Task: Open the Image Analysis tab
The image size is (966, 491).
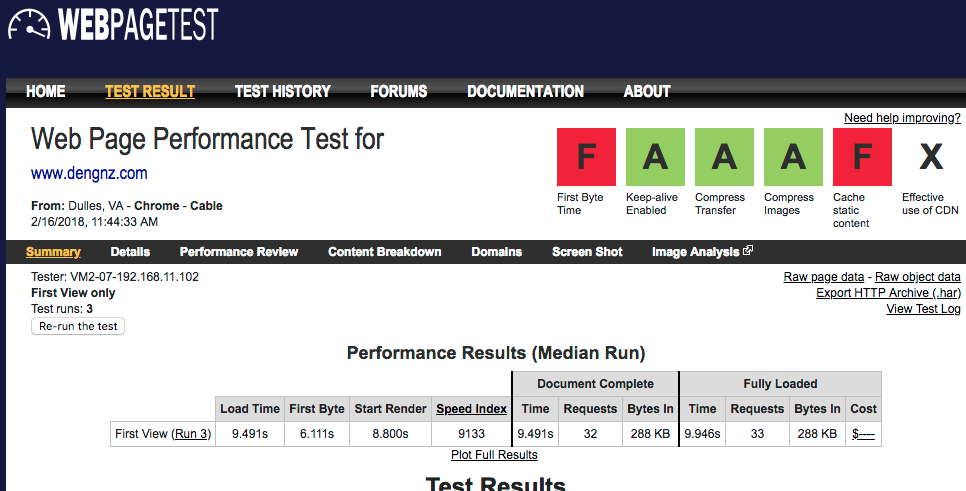Action: (696, 252)
